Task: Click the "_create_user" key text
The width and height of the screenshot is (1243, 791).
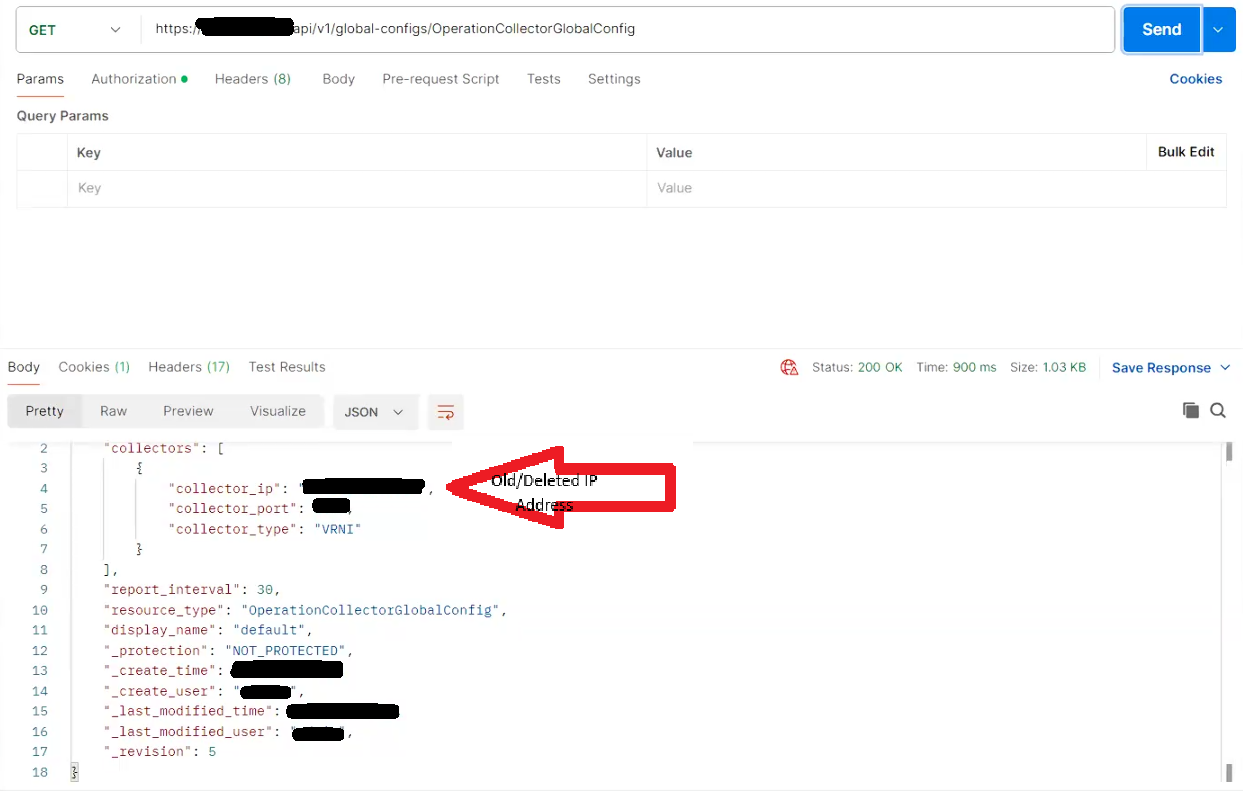Action: point(159,691)
